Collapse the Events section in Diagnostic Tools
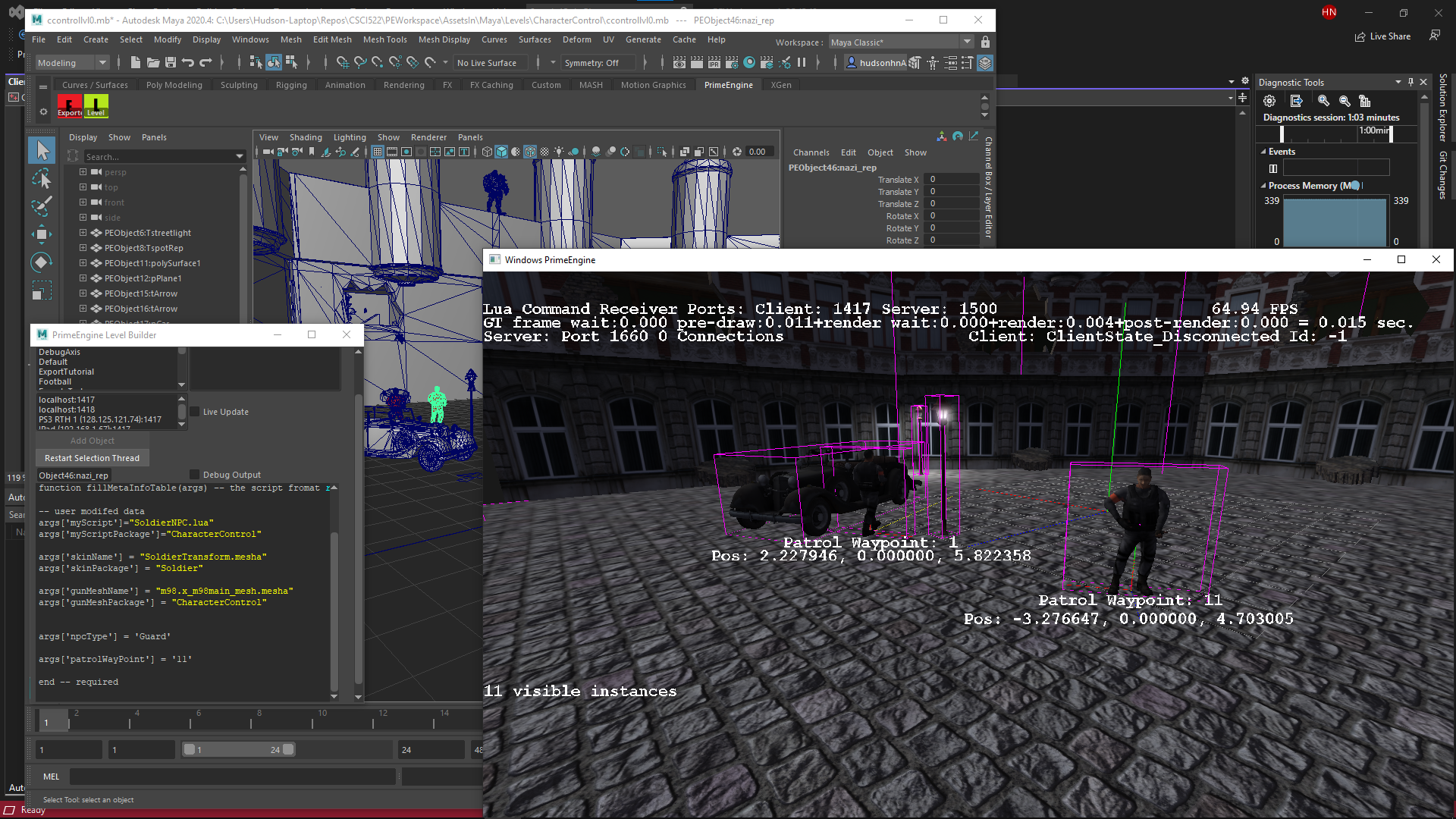The height and width of the screenshot is (819, 1456). pos(1263,152)
